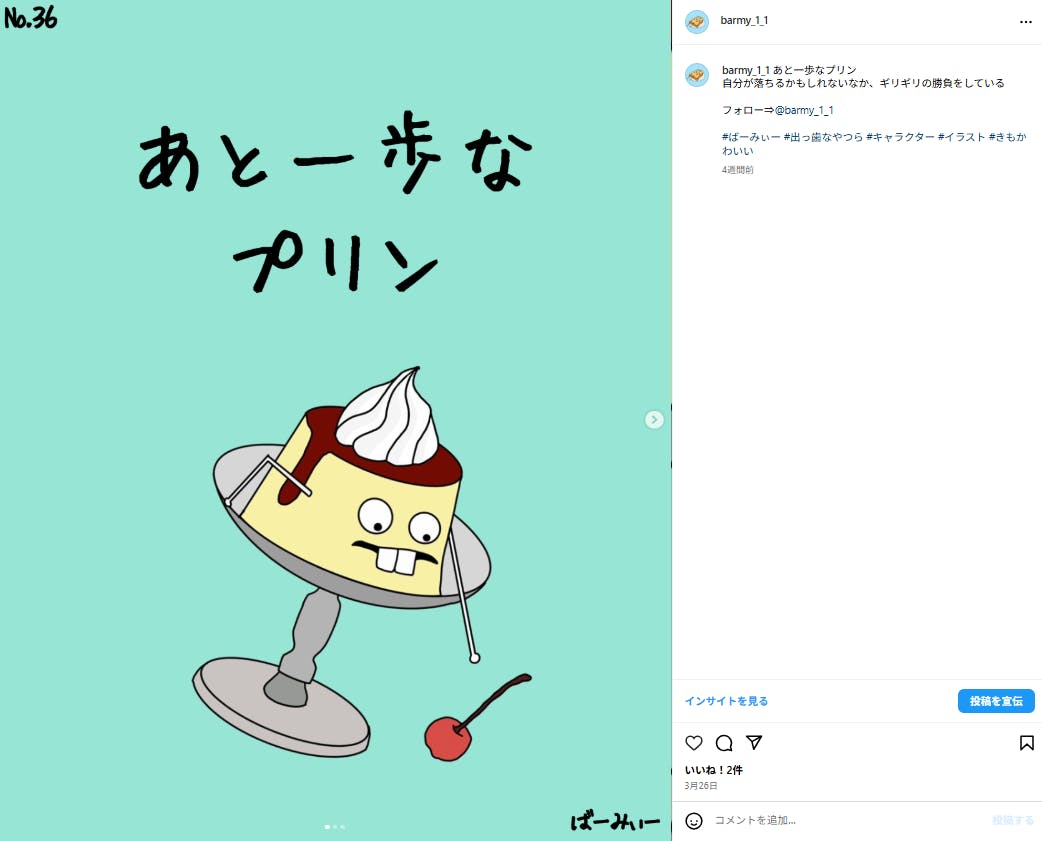
Task: Open hashtag #イラスト
Action: coord(962,137)
